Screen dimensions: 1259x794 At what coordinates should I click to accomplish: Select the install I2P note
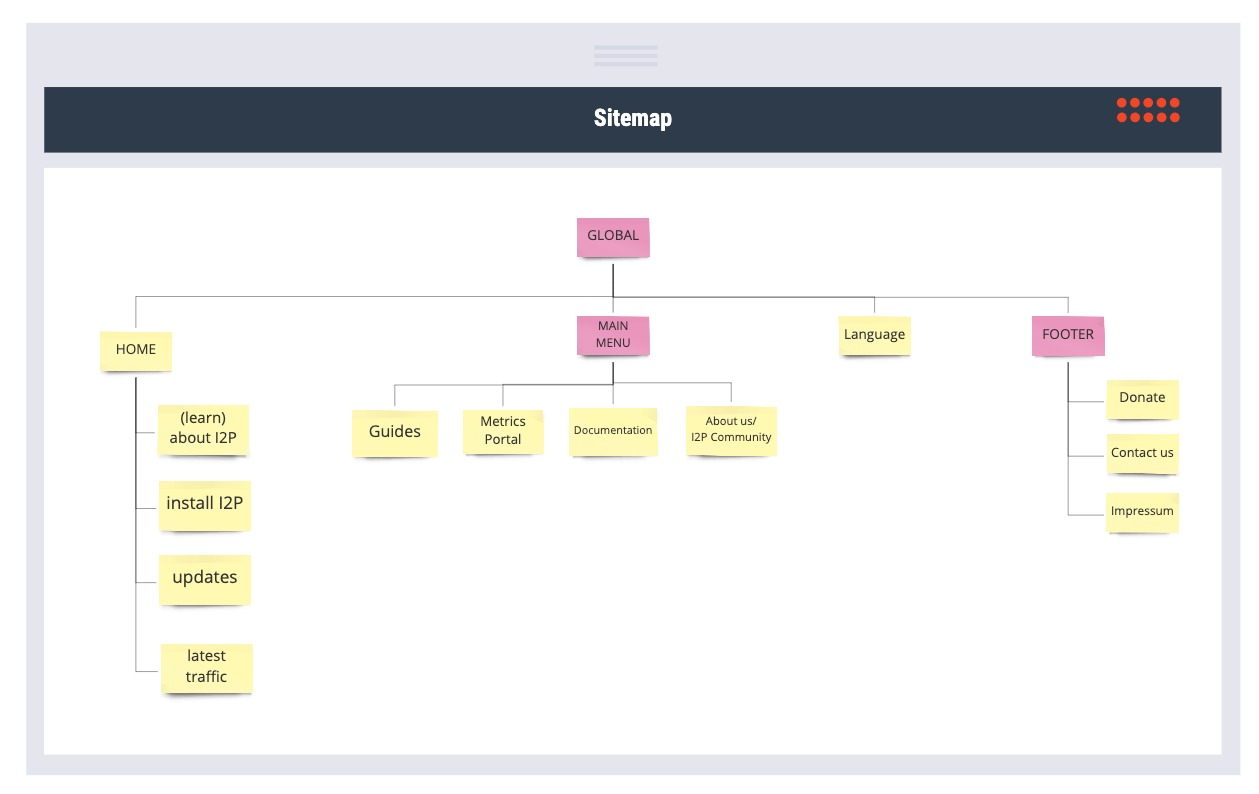tap(205, 504)
